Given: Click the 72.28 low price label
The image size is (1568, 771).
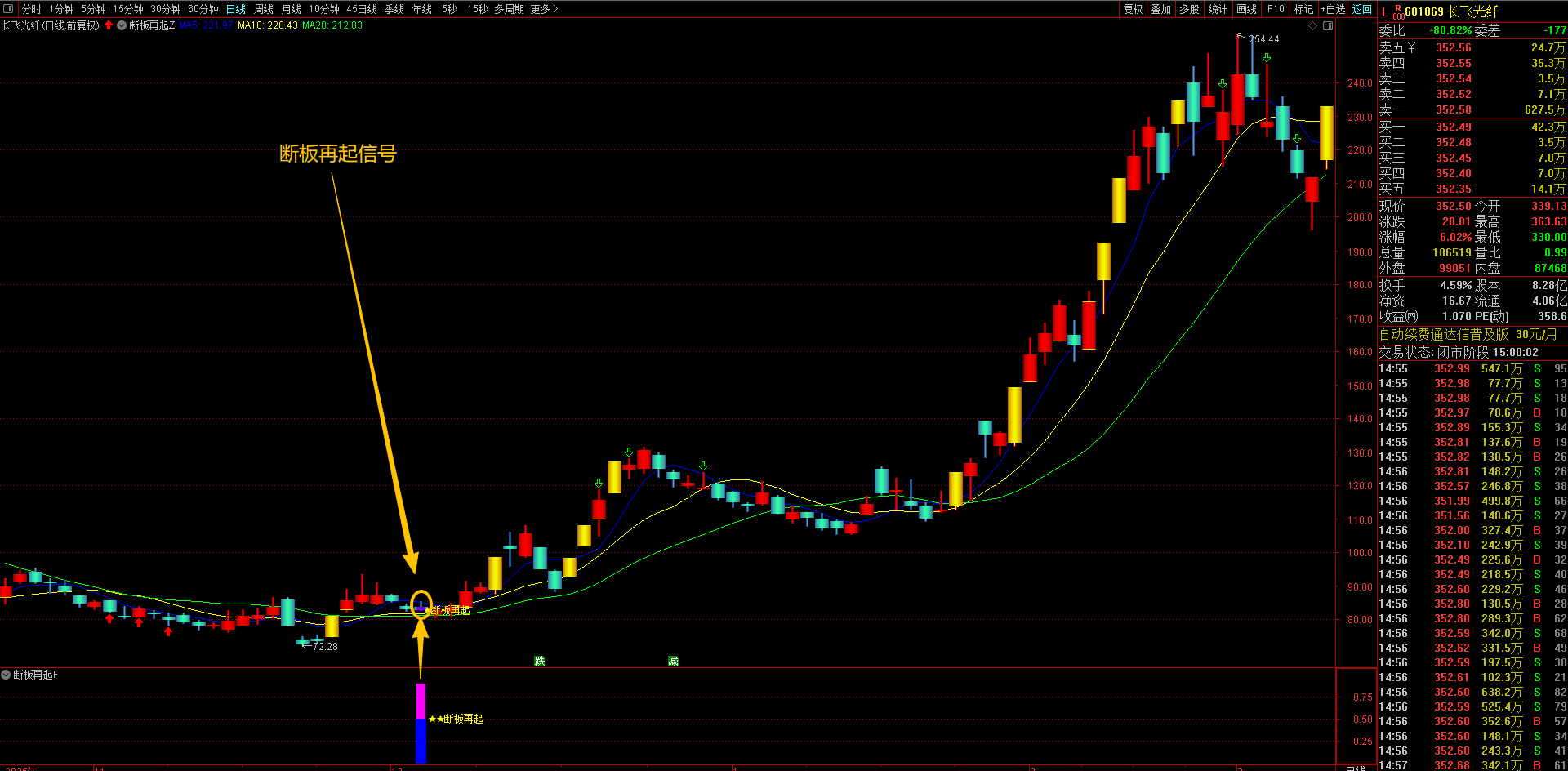Looking at the screenshot, I should 324,646.
